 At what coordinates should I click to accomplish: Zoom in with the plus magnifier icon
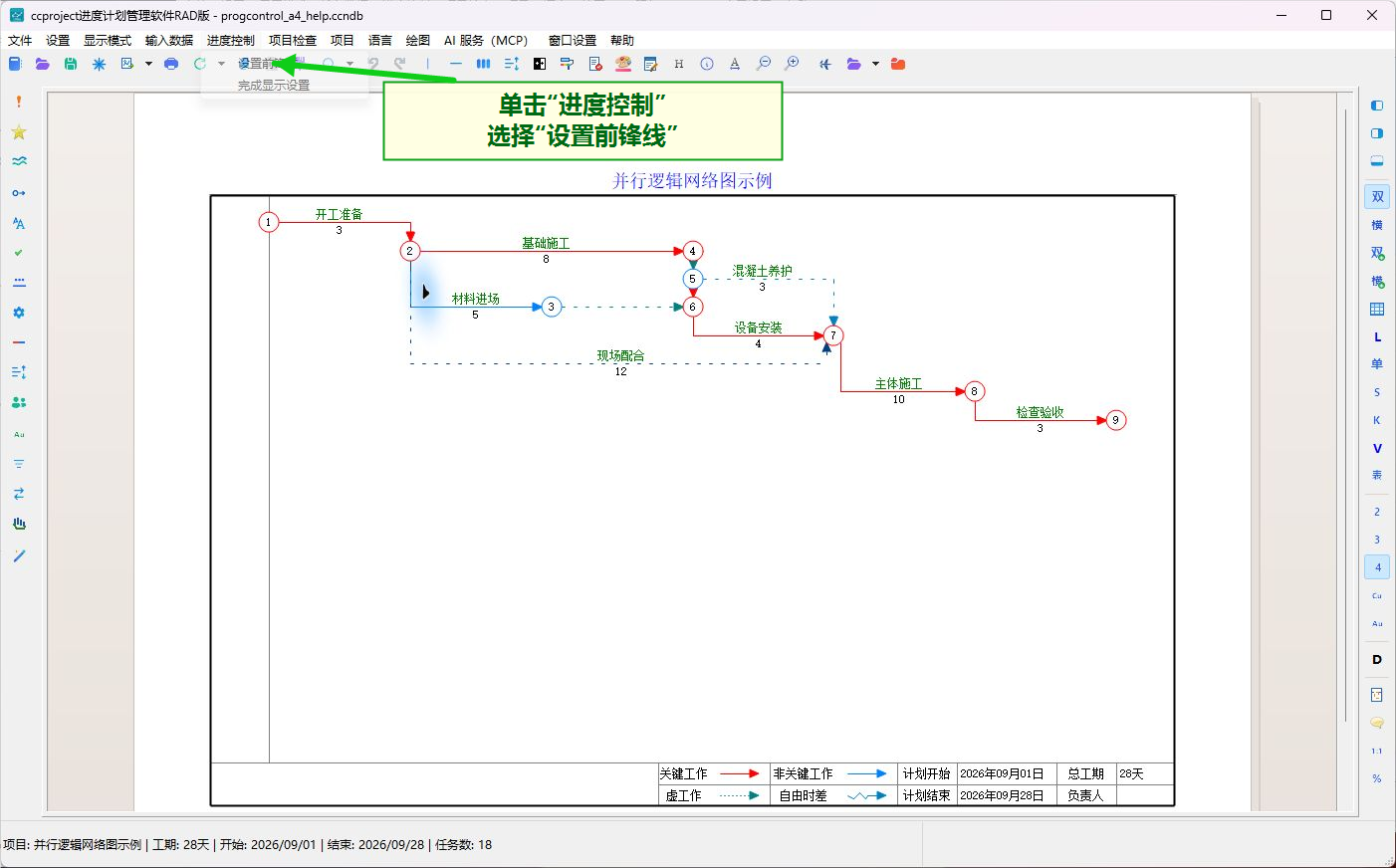tap(792, 64)
